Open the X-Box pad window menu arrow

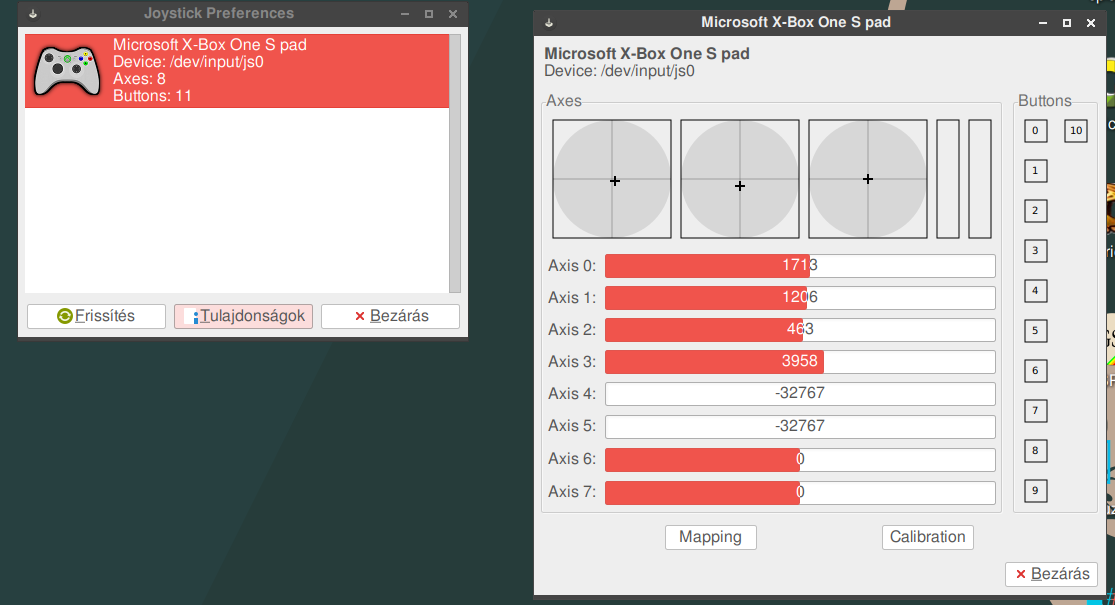[x=549, y=23]
